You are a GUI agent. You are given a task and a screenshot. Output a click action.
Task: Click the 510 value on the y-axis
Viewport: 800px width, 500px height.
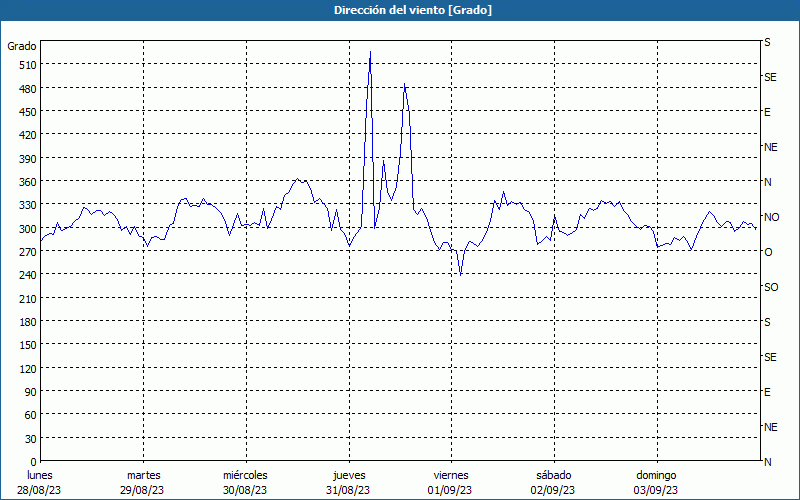[x=27, y=65]
